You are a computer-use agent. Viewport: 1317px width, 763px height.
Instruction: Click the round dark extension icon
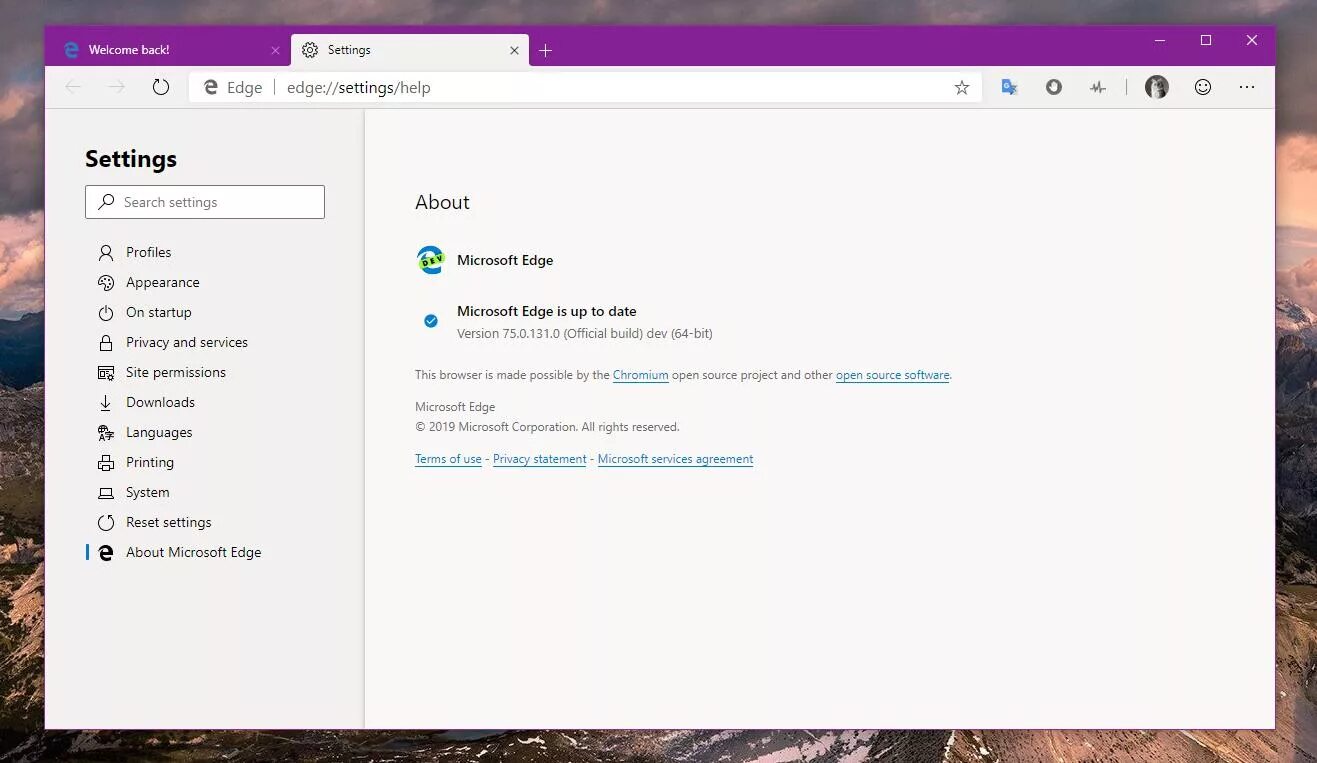[1054, 87]
